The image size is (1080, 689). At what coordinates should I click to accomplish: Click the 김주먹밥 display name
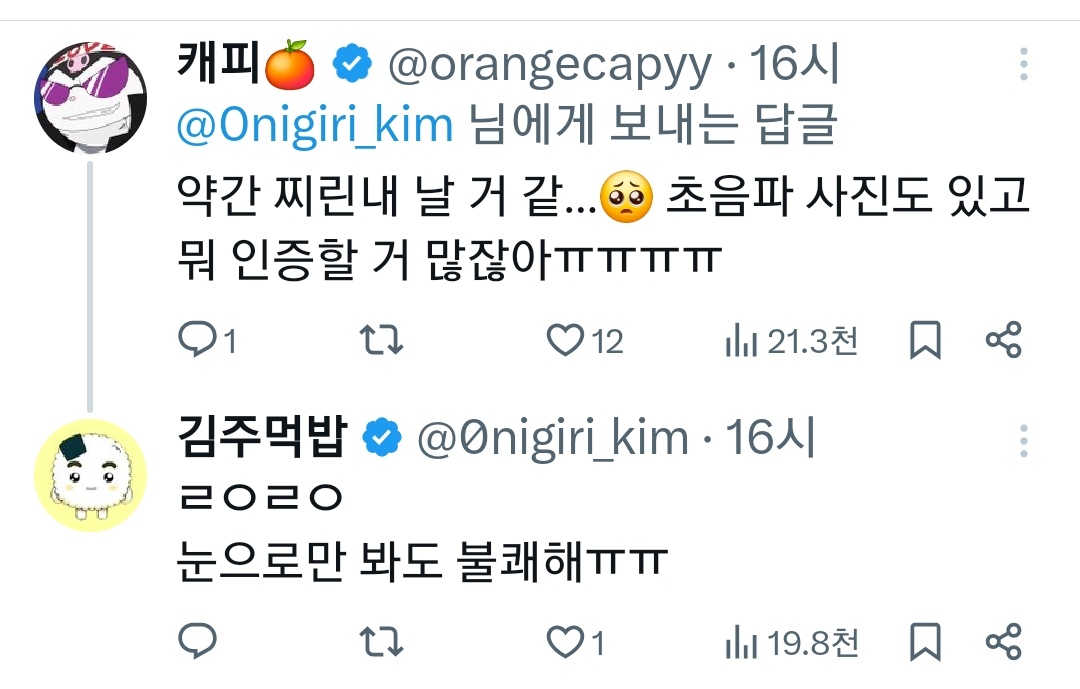(262, 438)
